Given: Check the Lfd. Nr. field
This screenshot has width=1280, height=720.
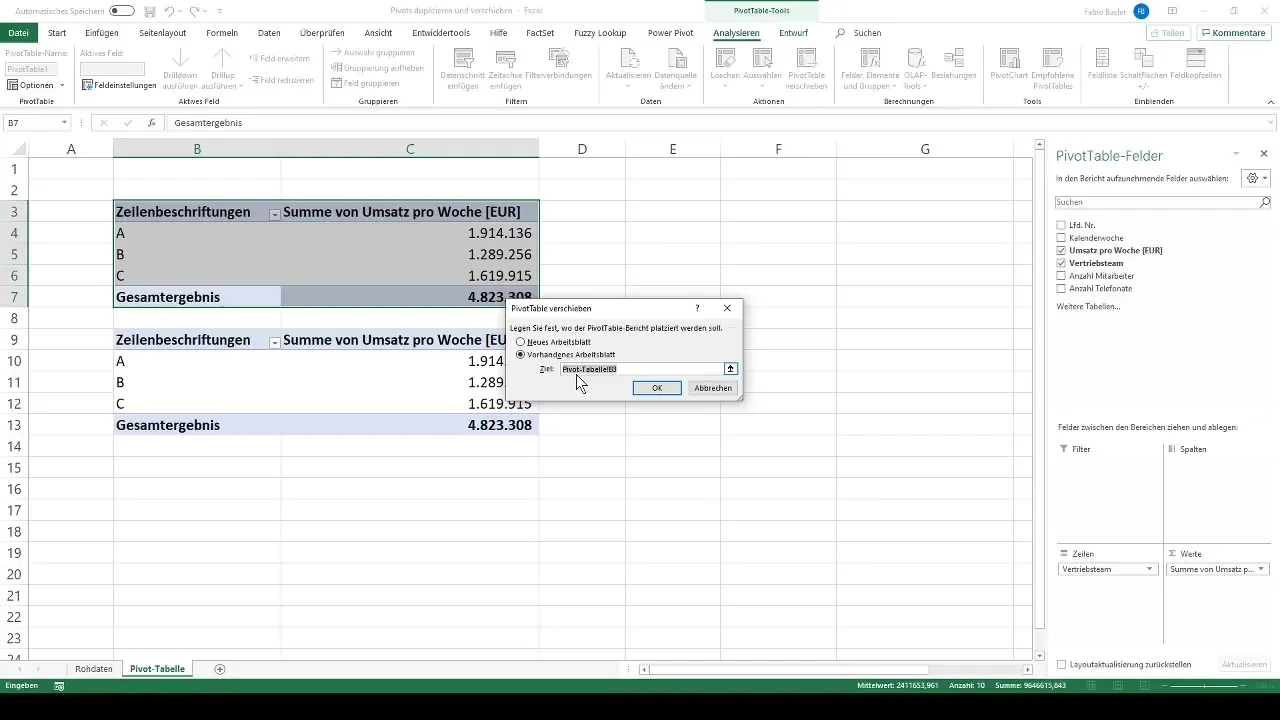Looking at the screenshot, I should coord(1062,224).
